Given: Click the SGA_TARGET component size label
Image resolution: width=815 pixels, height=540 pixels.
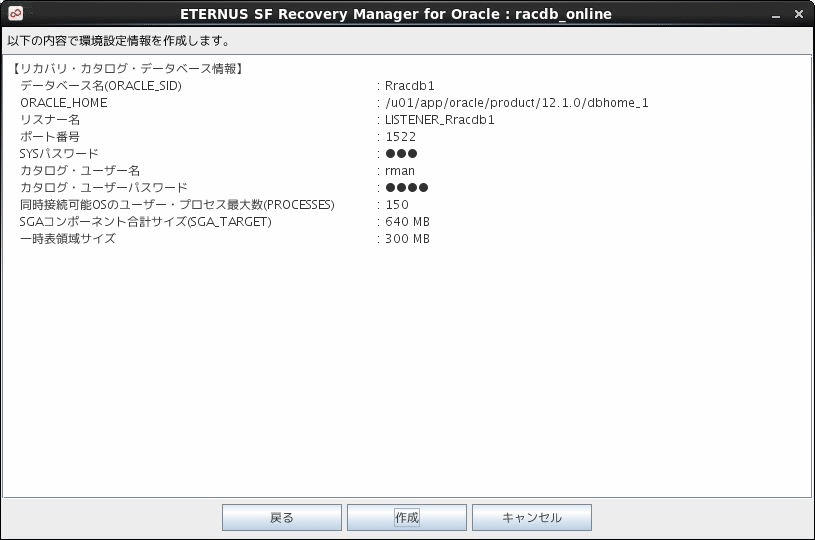Looking at the screenshot, I should click(x=146, y=222).
